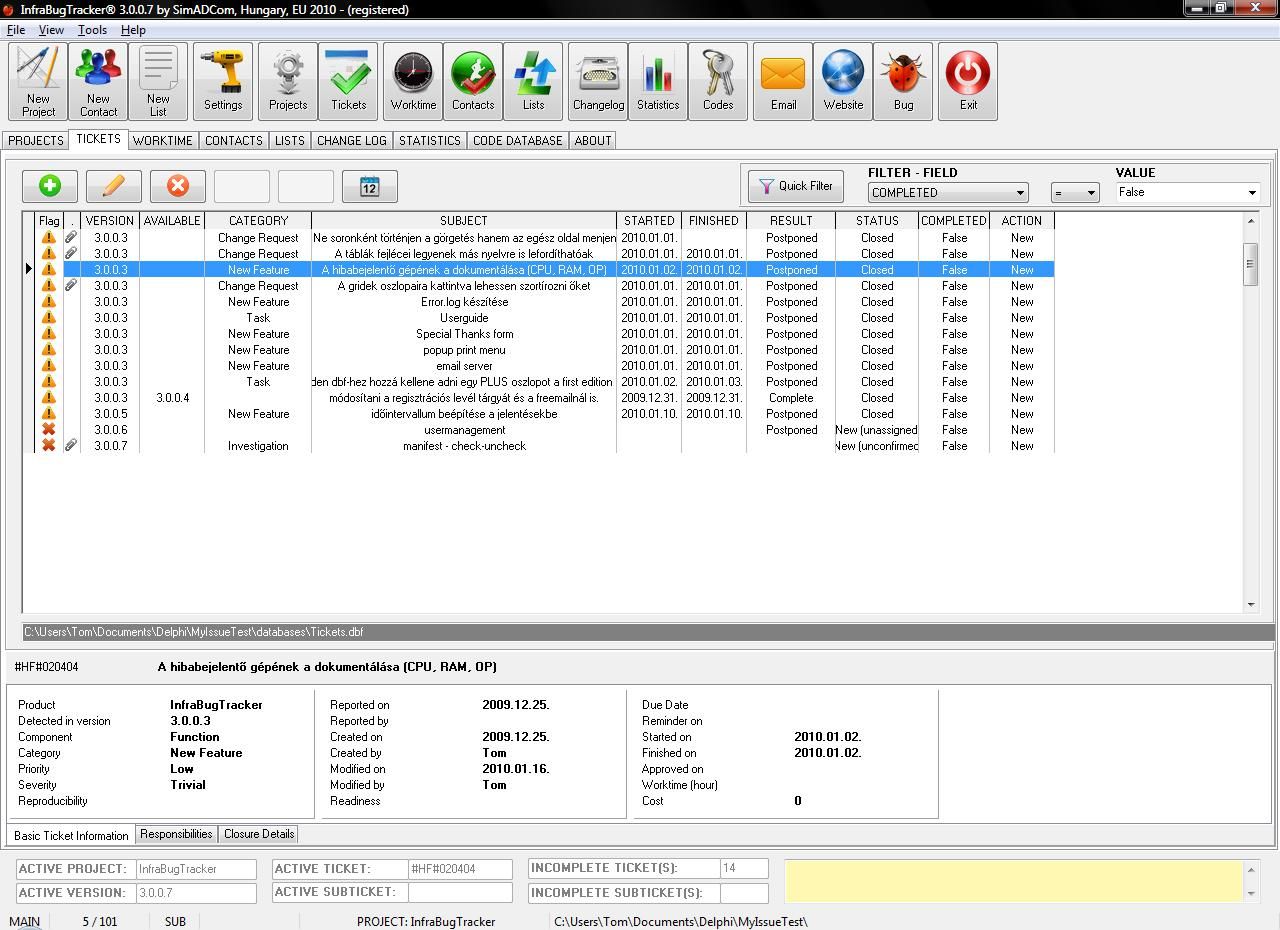
Task: Open the filter field COMPLETED dropdown
Action: pos(948,192)
